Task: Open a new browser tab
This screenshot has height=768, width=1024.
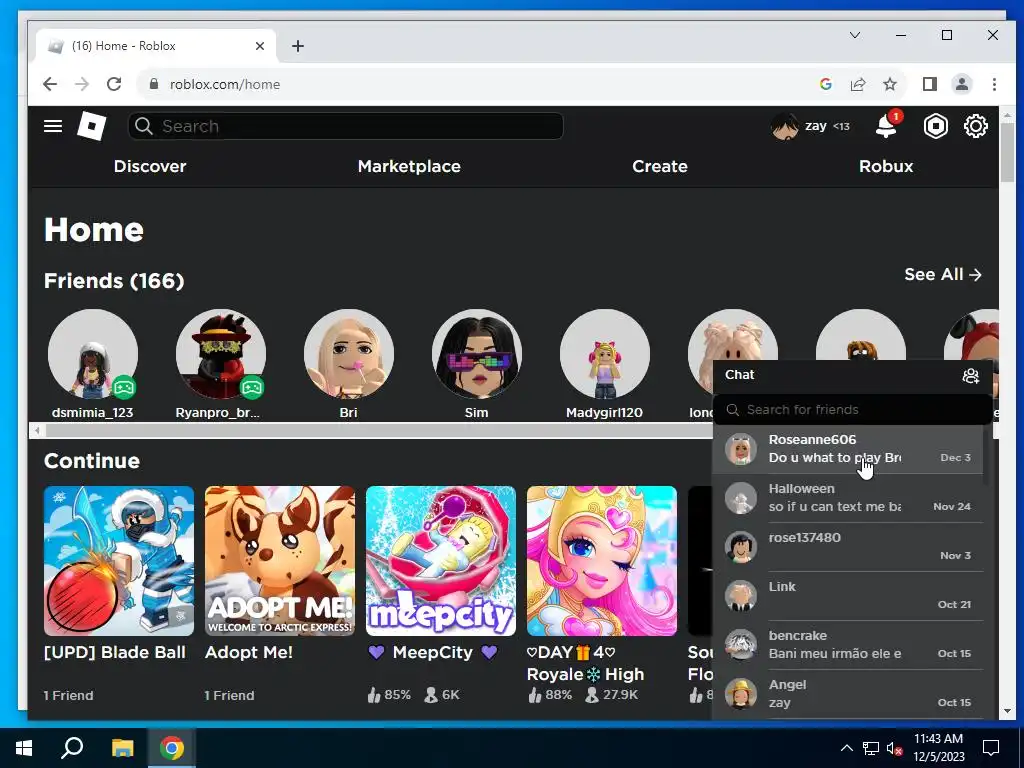Action: (x=298, y=46)
